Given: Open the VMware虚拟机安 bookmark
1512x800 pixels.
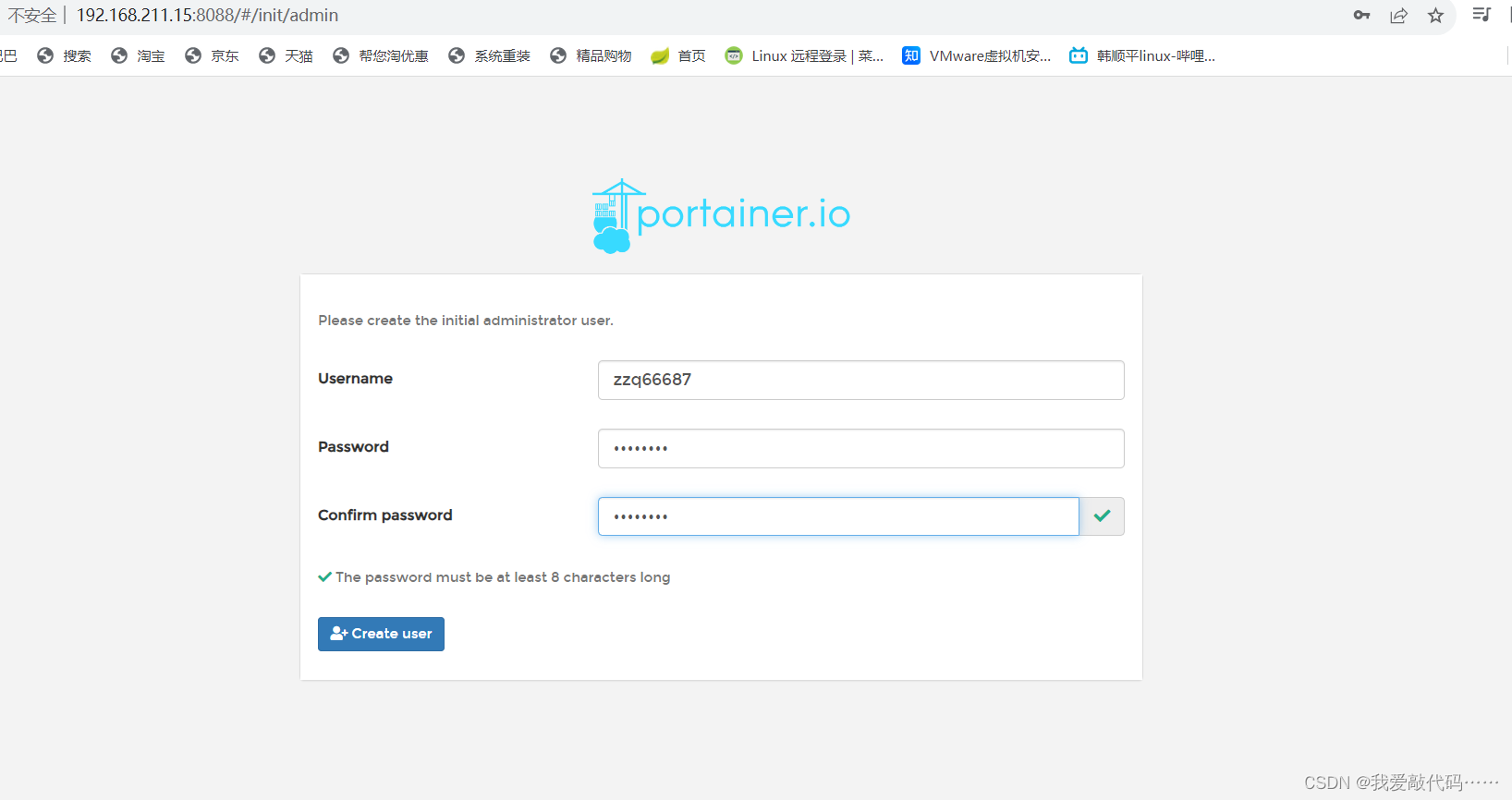Looking at the screenshot, I should (x=977, y=55).
